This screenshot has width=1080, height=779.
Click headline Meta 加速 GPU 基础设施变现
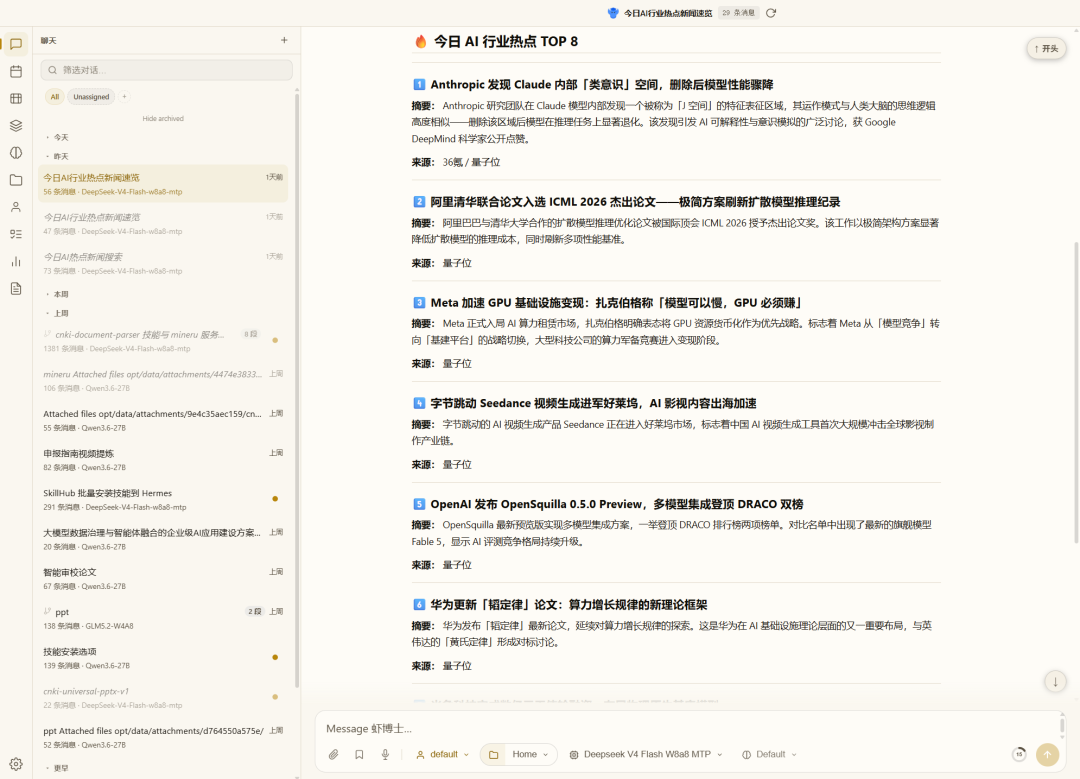pos(616,303)
